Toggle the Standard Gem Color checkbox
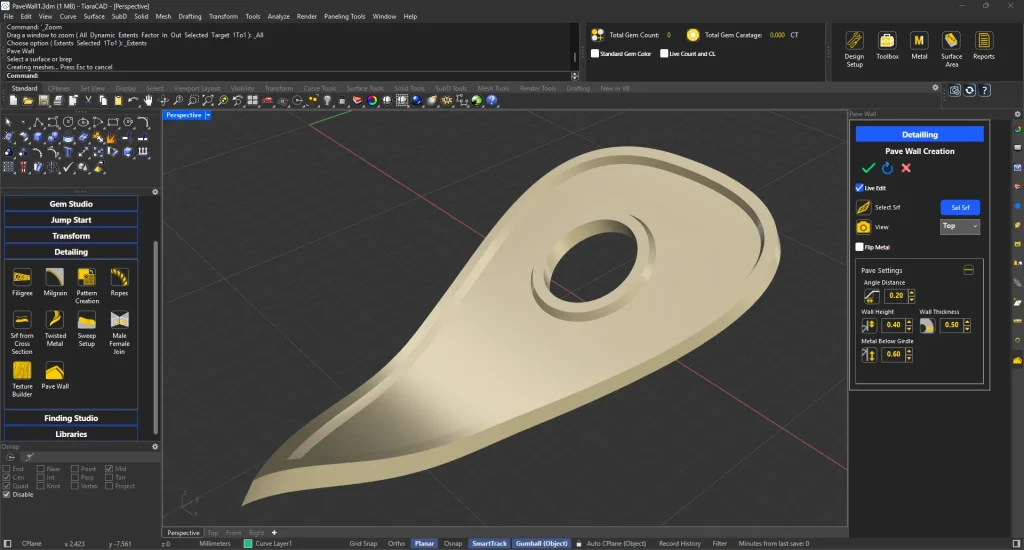The image size is (1024, 550). point(596,53)
